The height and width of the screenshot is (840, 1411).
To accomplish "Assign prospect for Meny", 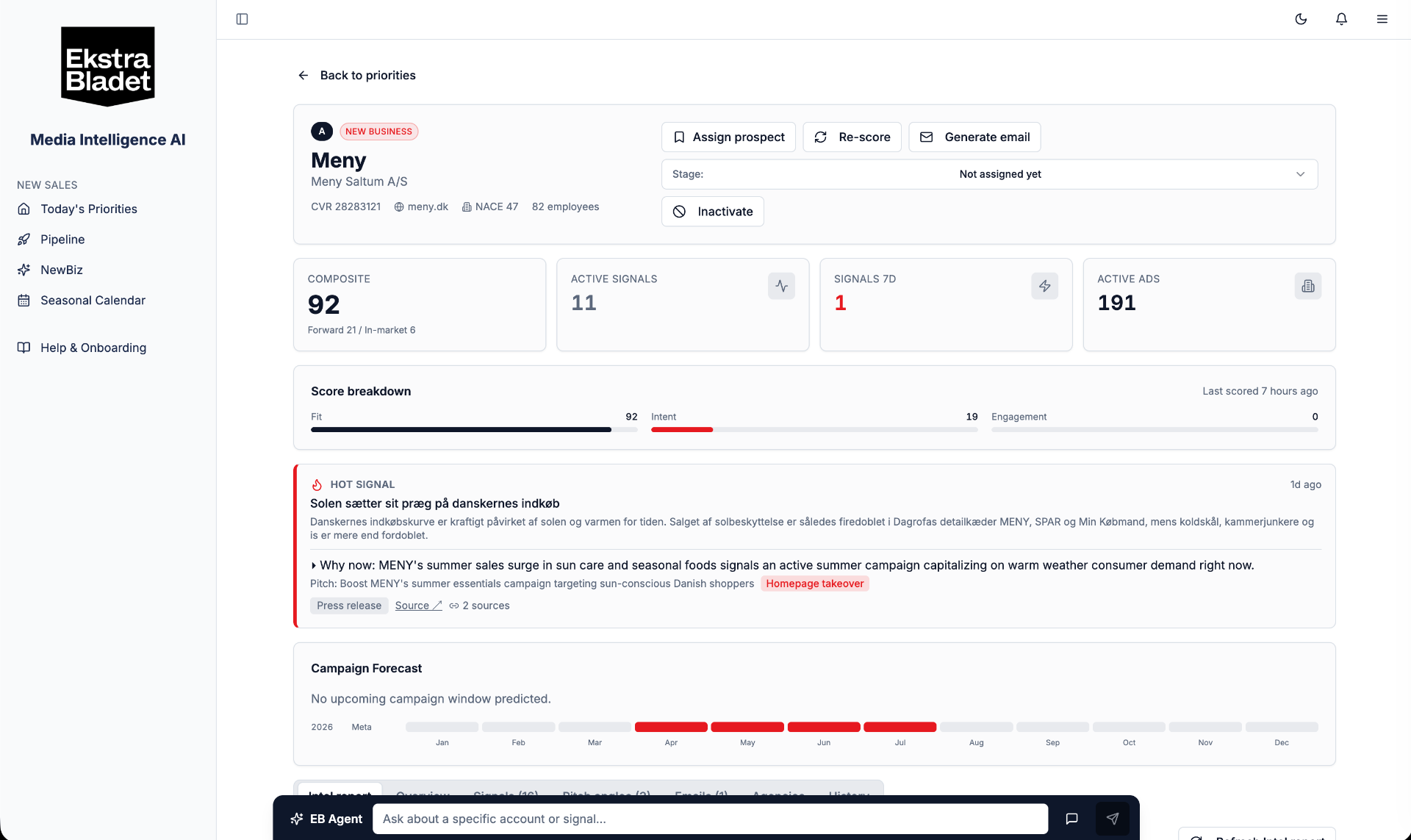I will (728, 137).
